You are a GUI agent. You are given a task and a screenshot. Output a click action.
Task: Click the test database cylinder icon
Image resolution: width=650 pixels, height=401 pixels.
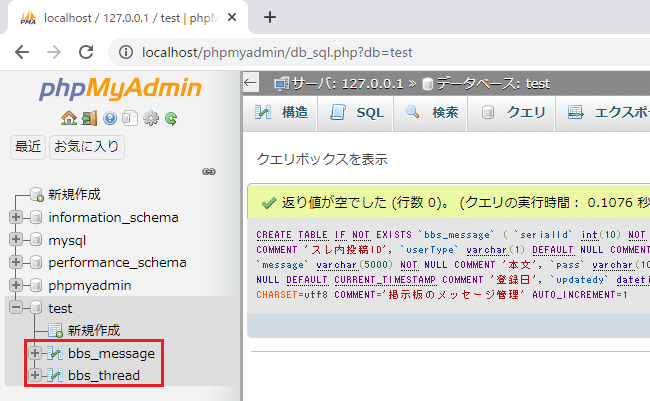pos(36,308)
